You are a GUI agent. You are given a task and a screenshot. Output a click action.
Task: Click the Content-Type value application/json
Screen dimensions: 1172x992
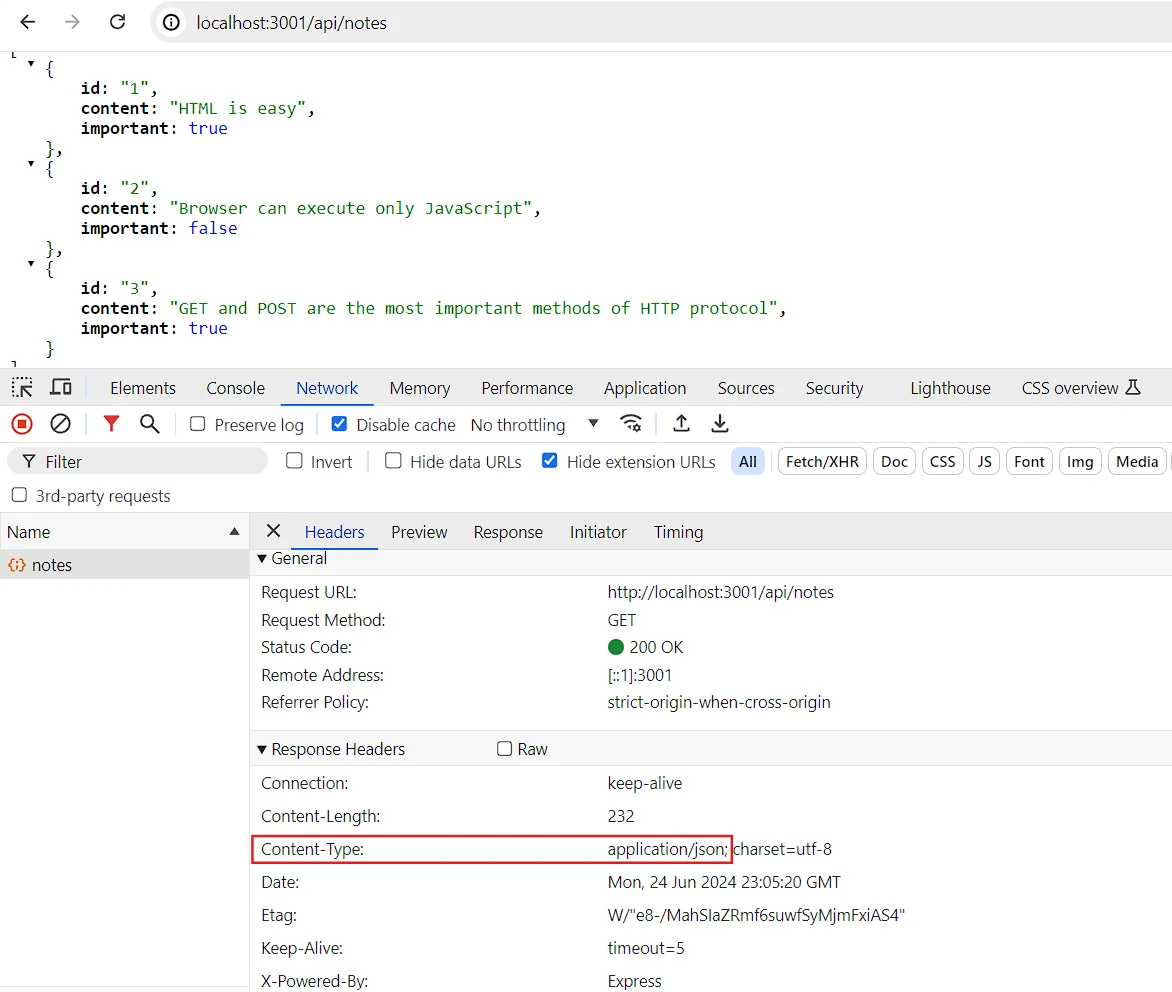(x=667, y=849)
